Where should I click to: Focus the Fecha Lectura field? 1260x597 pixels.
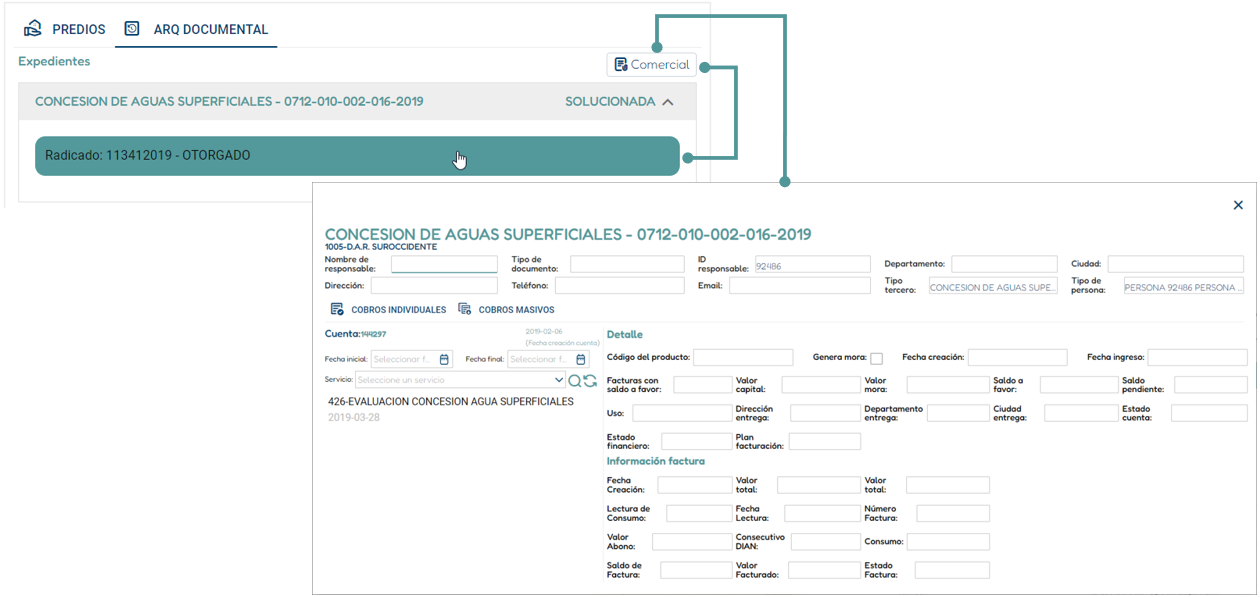[x=822, y=513]
